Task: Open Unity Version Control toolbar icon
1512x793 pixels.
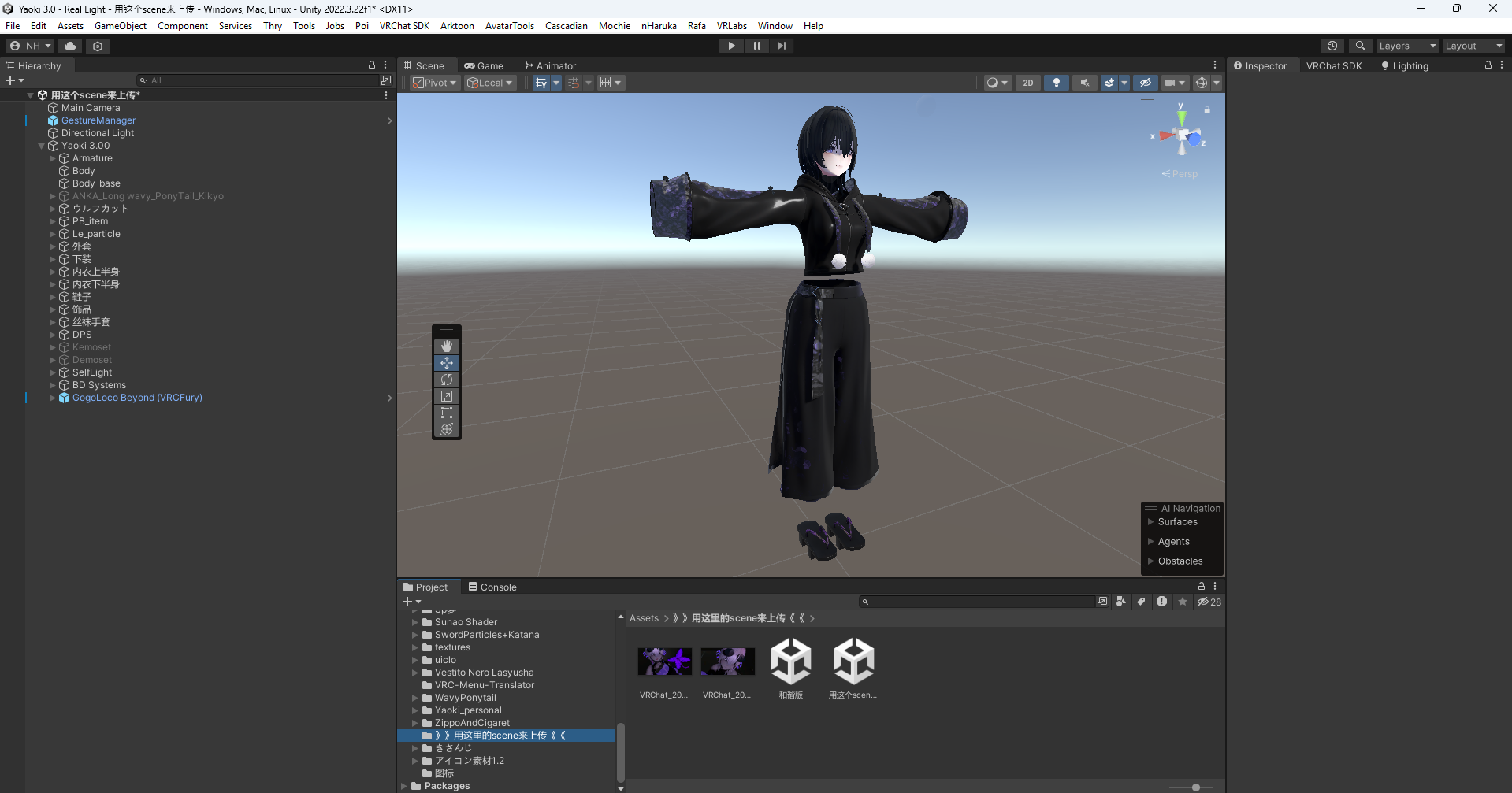Action: coord(98,46)
